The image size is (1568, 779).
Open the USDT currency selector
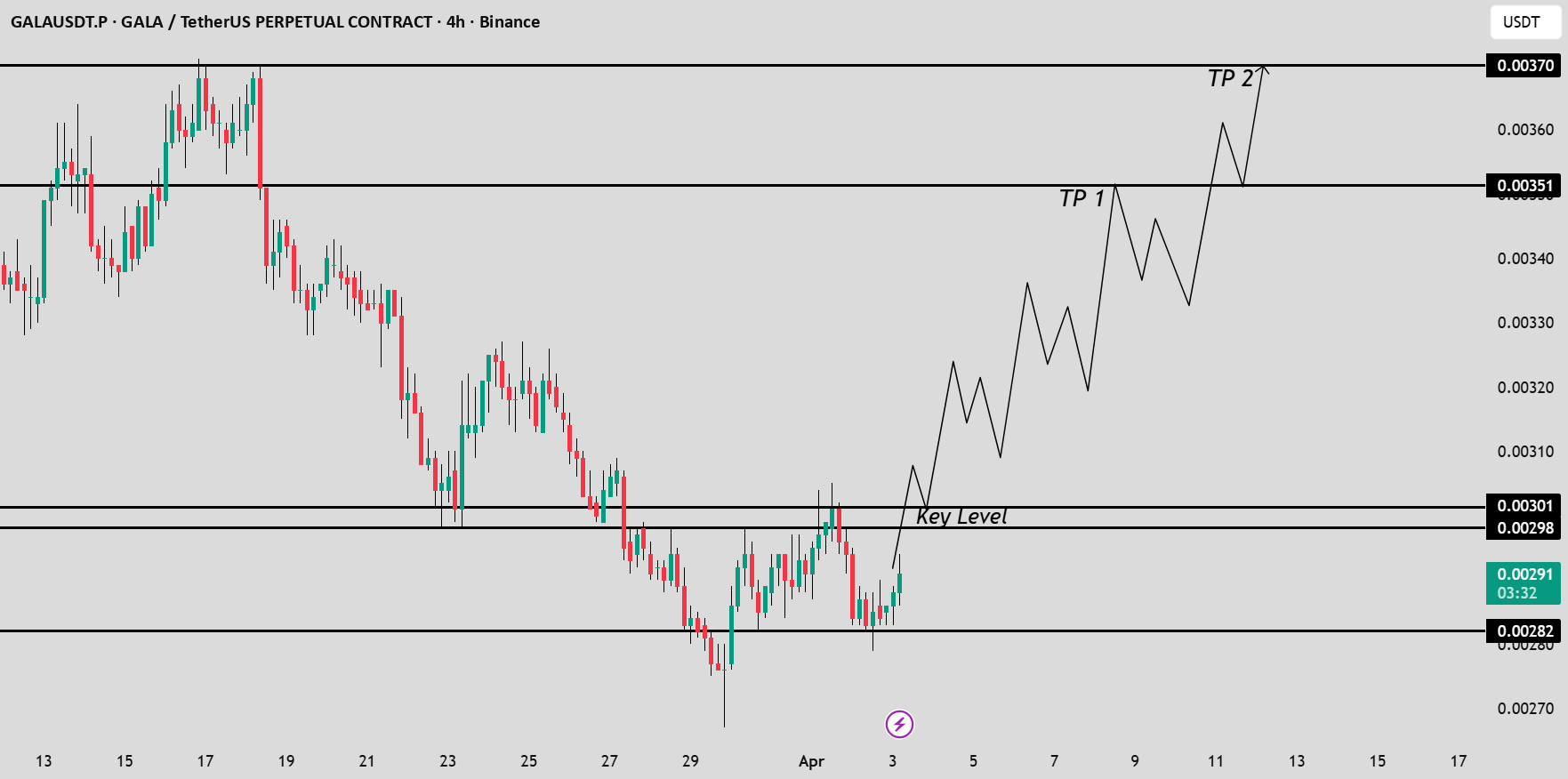tap(1524, 22)
